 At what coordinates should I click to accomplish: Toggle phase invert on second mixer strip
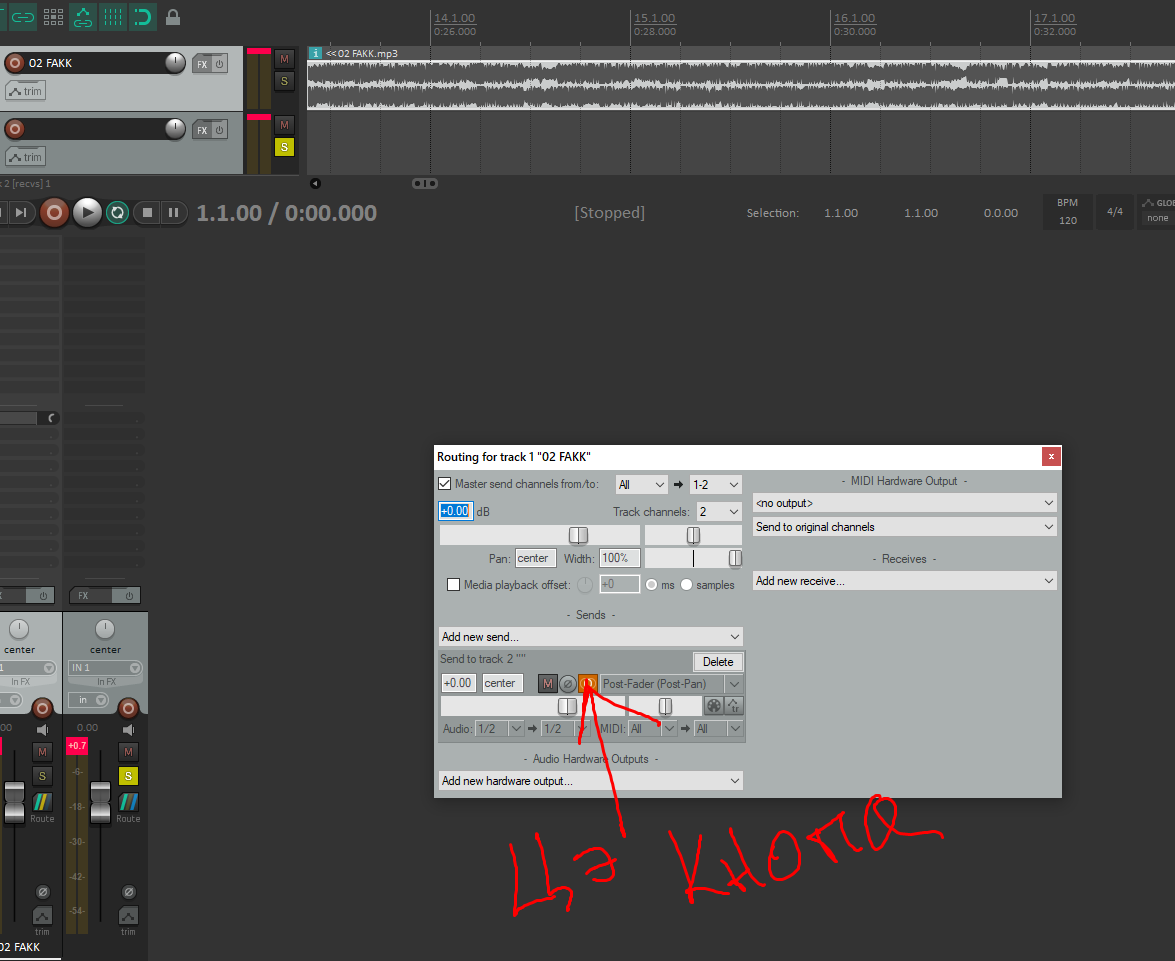(x=129, y=892)
